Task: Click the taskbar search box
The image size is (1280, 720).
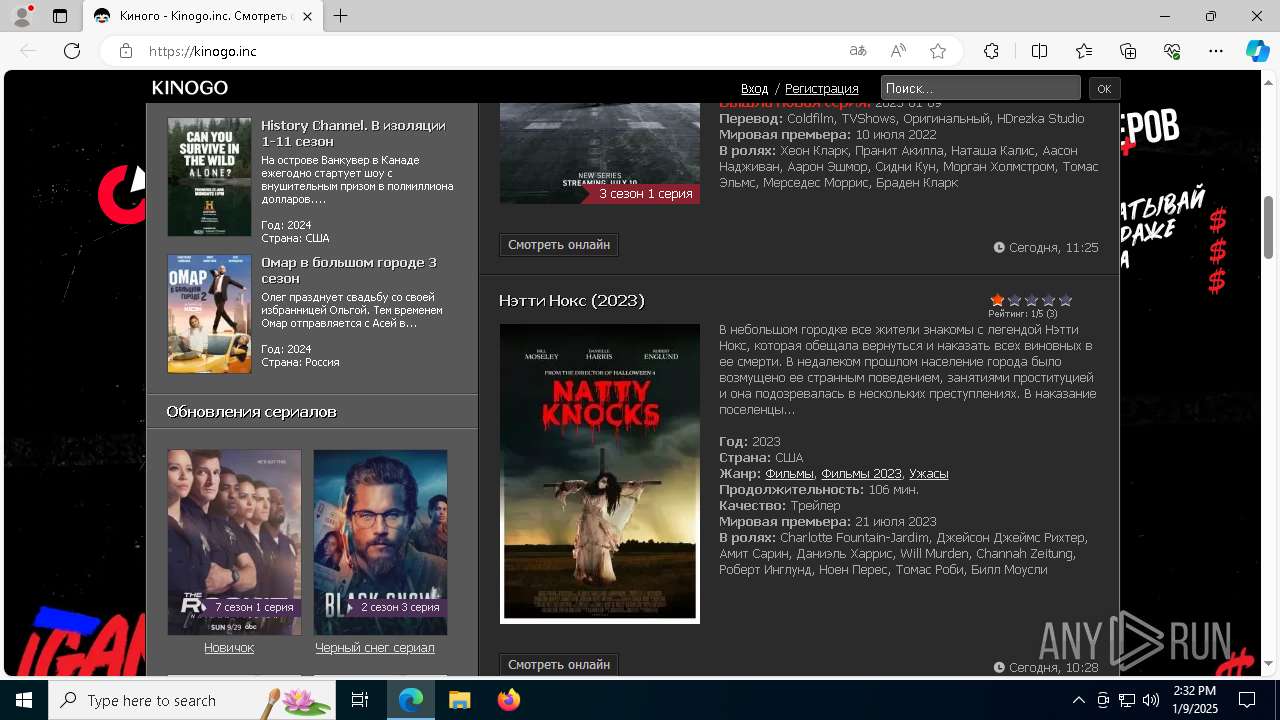Action: [194, 700]
